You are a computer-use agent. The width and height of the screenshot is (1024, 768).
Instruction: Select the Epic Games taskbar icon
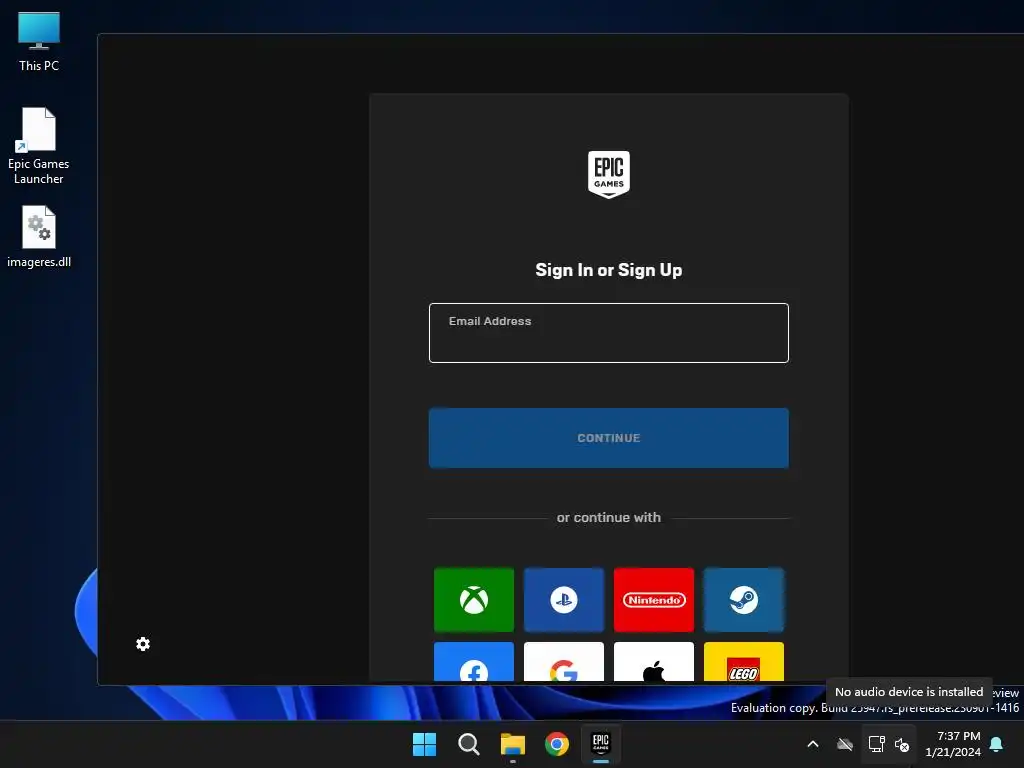(601, 744)
